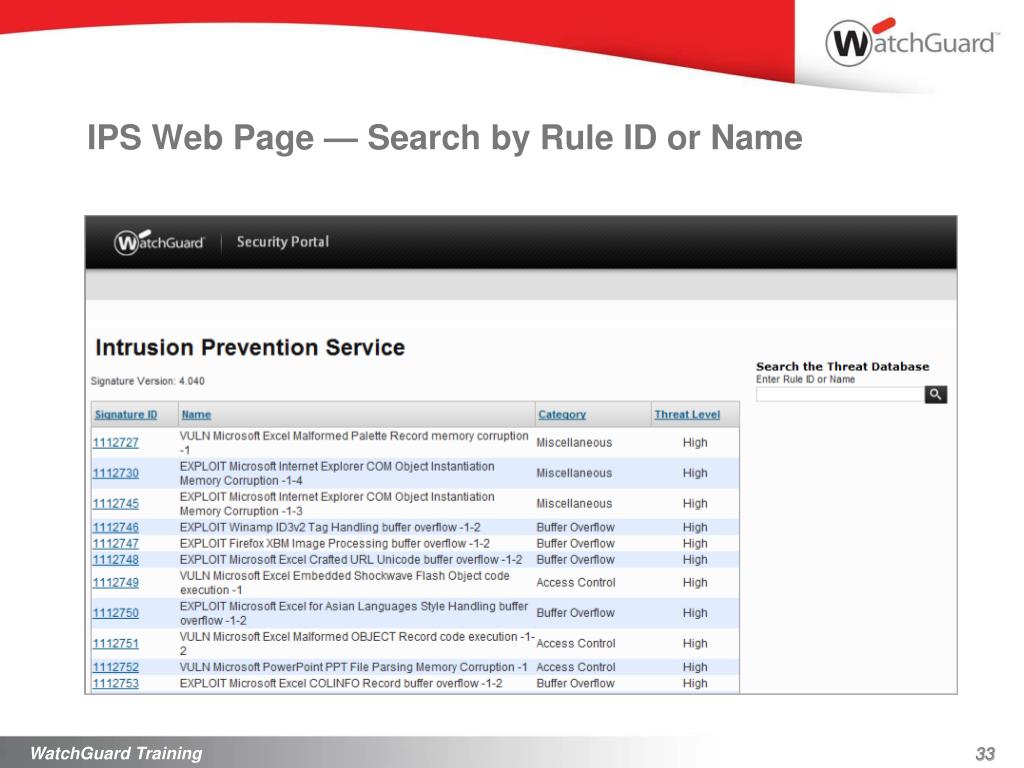Click High threat level in row 1112727
Image resolution: width=1024 pixels, height=768 pixels.
point(695,443)
